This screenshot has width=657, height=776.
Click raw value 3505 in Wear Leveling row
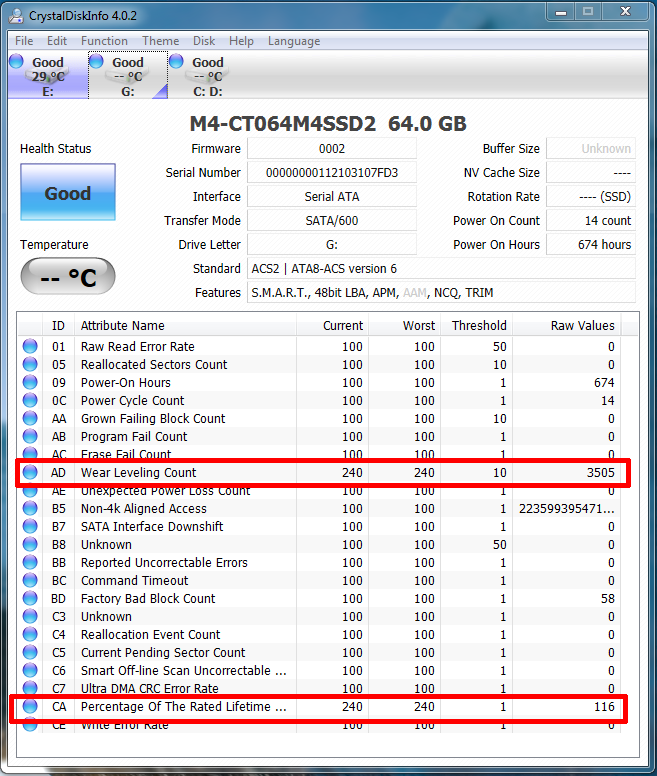tap(601, 472)
